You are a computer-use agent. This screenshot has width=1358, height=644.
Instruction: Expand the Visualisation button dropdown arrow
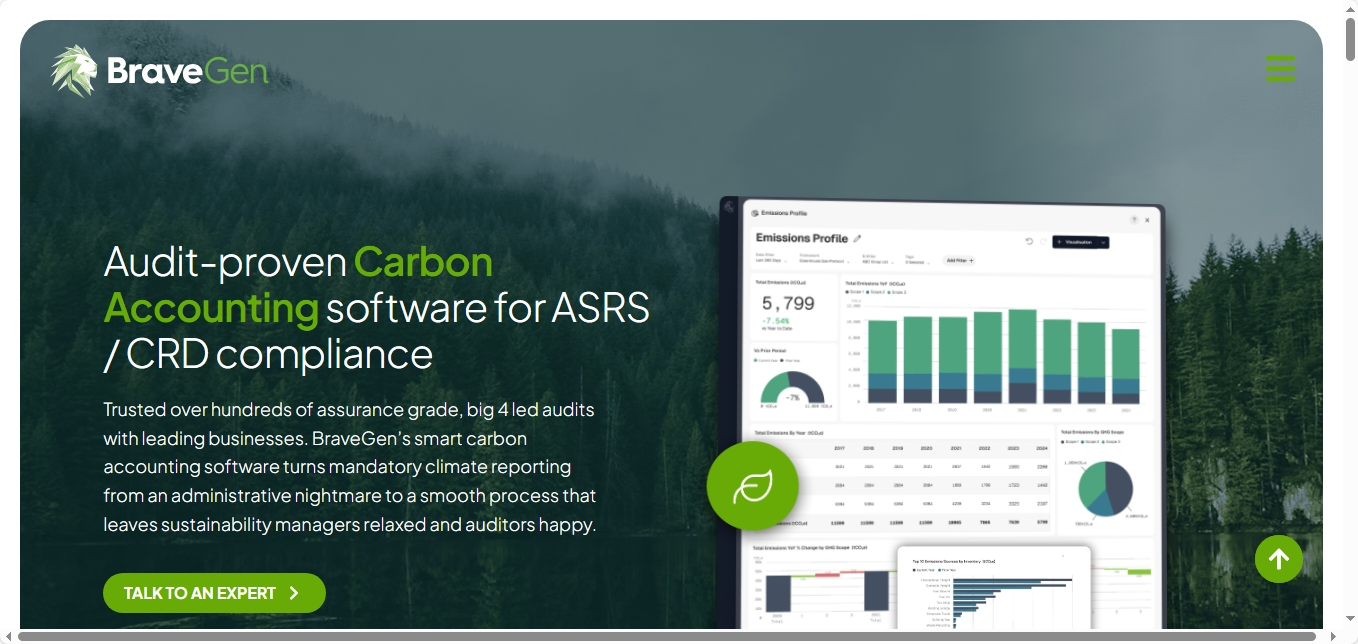[x=1103, y=242]
